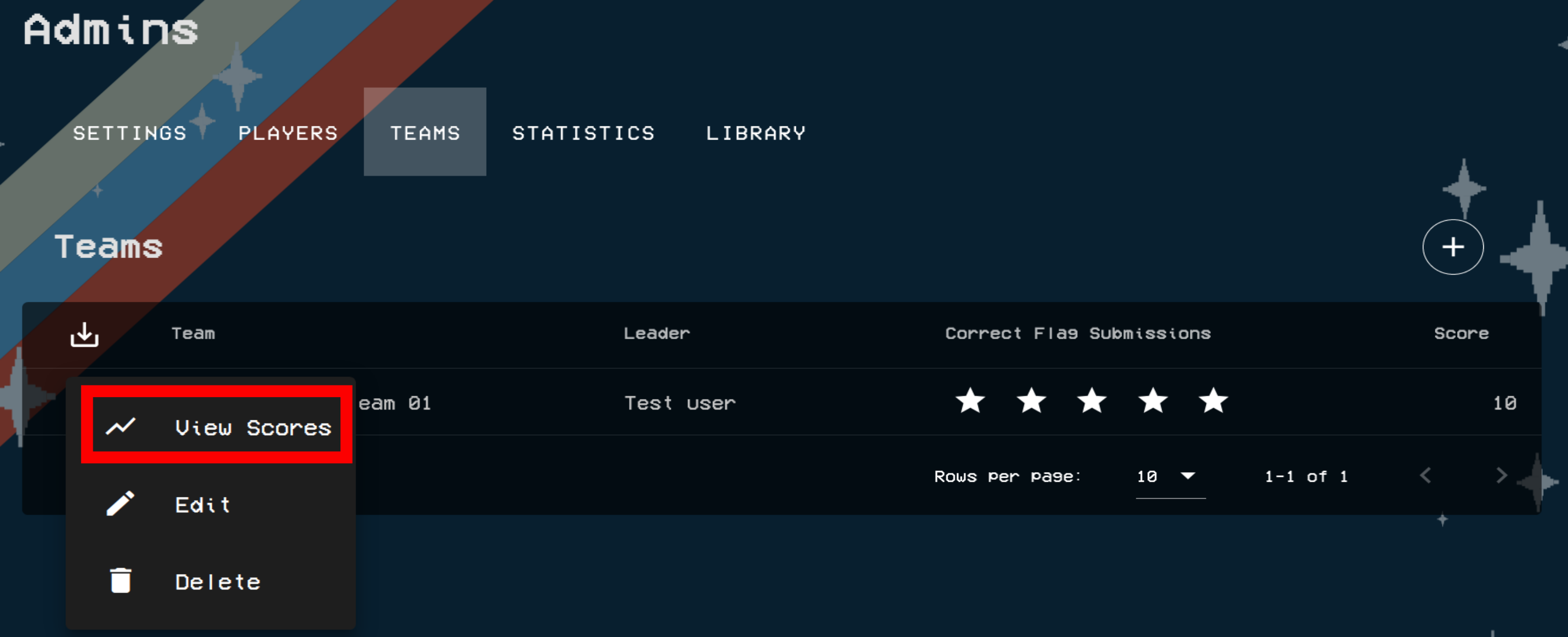Click the pencil icon next to Edit
The image size is (1568, 637).
click(x=121, y=504)
